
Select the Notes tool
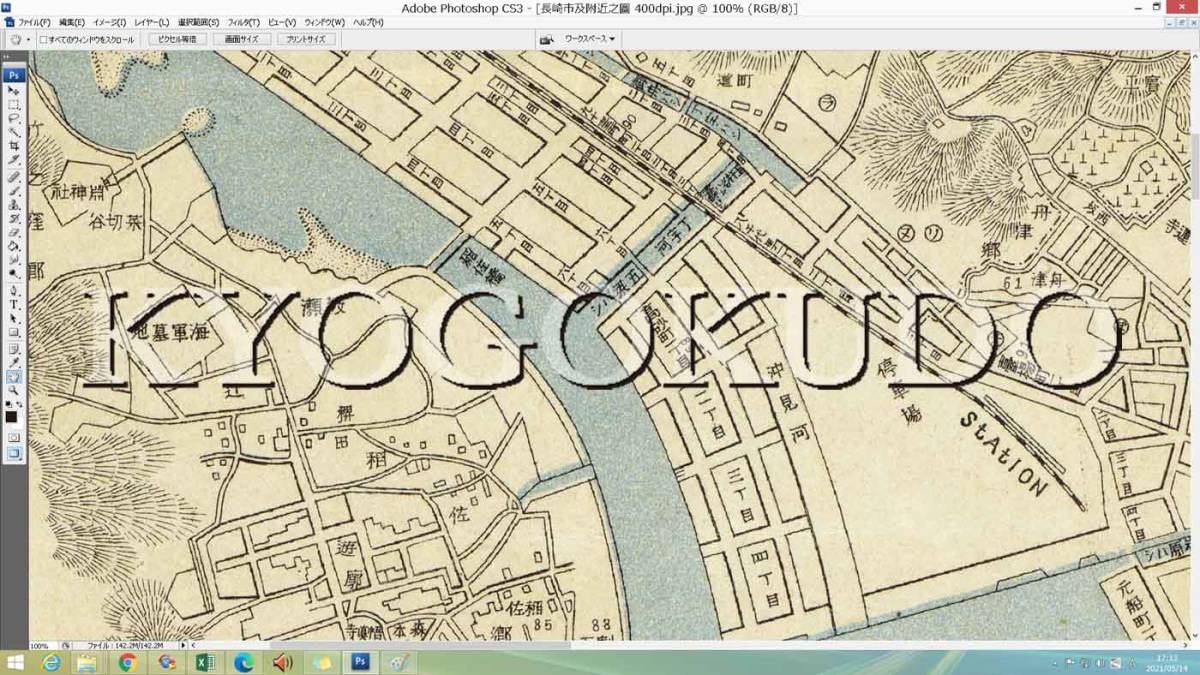tap(15, 349)
